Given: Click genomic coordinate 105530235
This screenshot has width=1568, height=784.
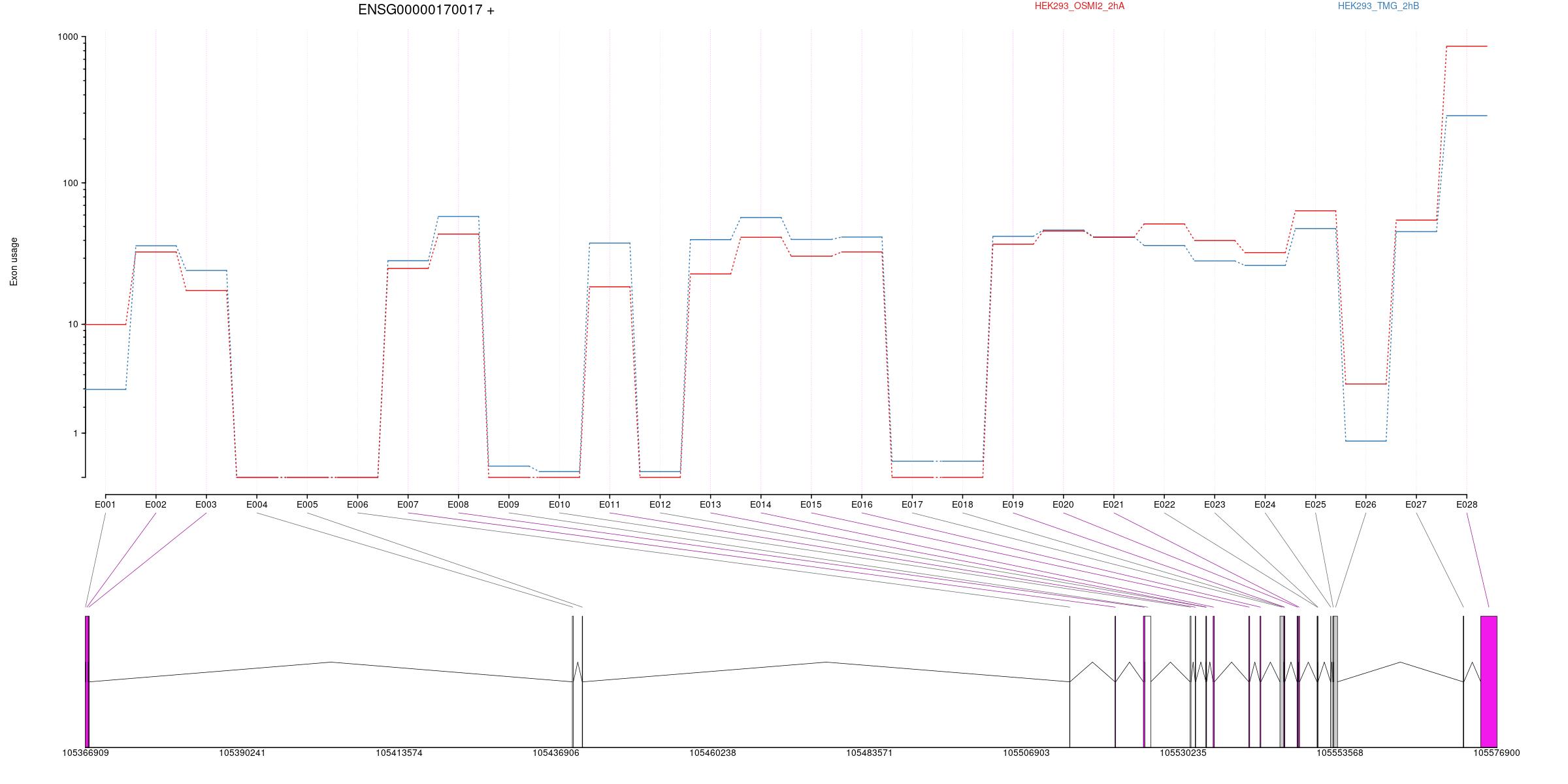Looking at the screenshot, I should click(x=1183, y=753).
